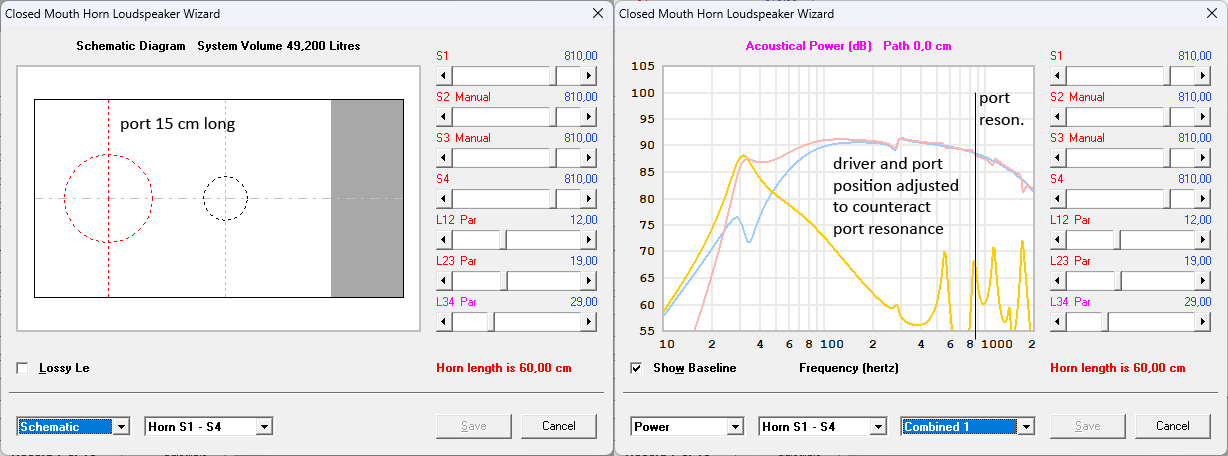Click S1 slider left arrow in Schematic window
The width and height of the screenshot is (1228, 456).
tap(446, 76)
